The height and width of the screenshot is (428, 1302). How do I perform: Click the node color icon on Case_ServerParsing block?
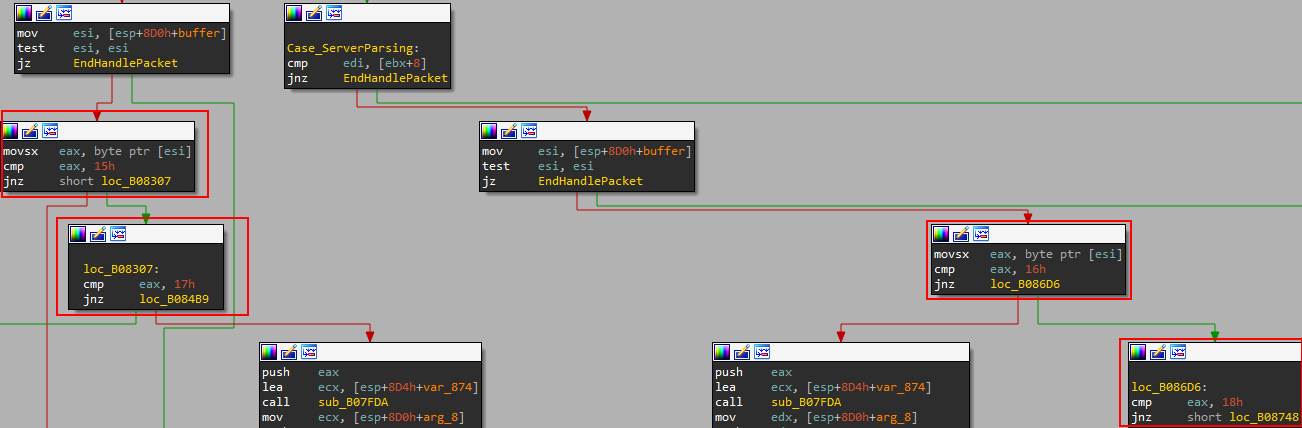tap(293, 13)
